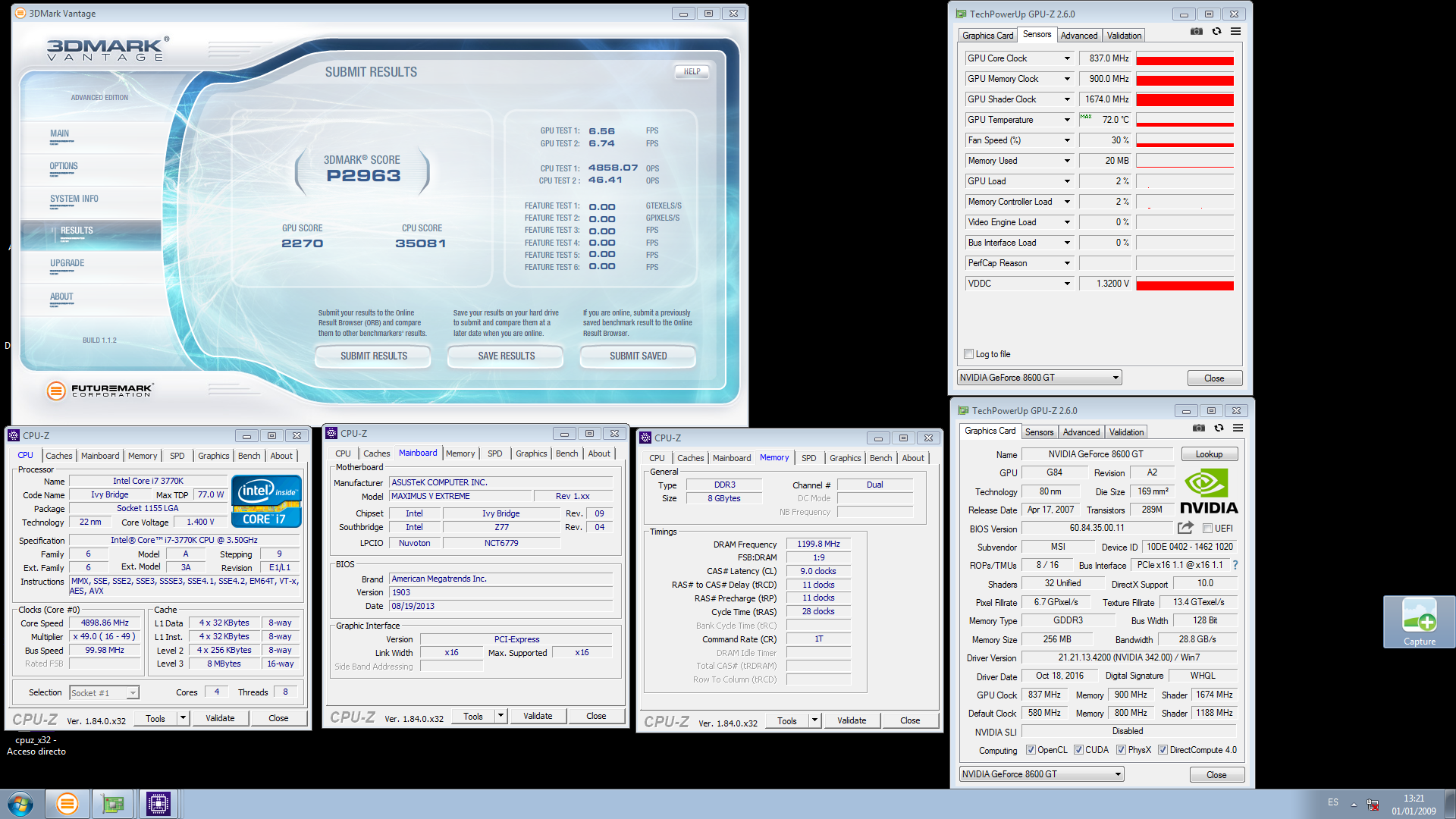Click the NVIDIA logo in GPU-Z
1456x819 pixels.
(x=1209, y=491)
